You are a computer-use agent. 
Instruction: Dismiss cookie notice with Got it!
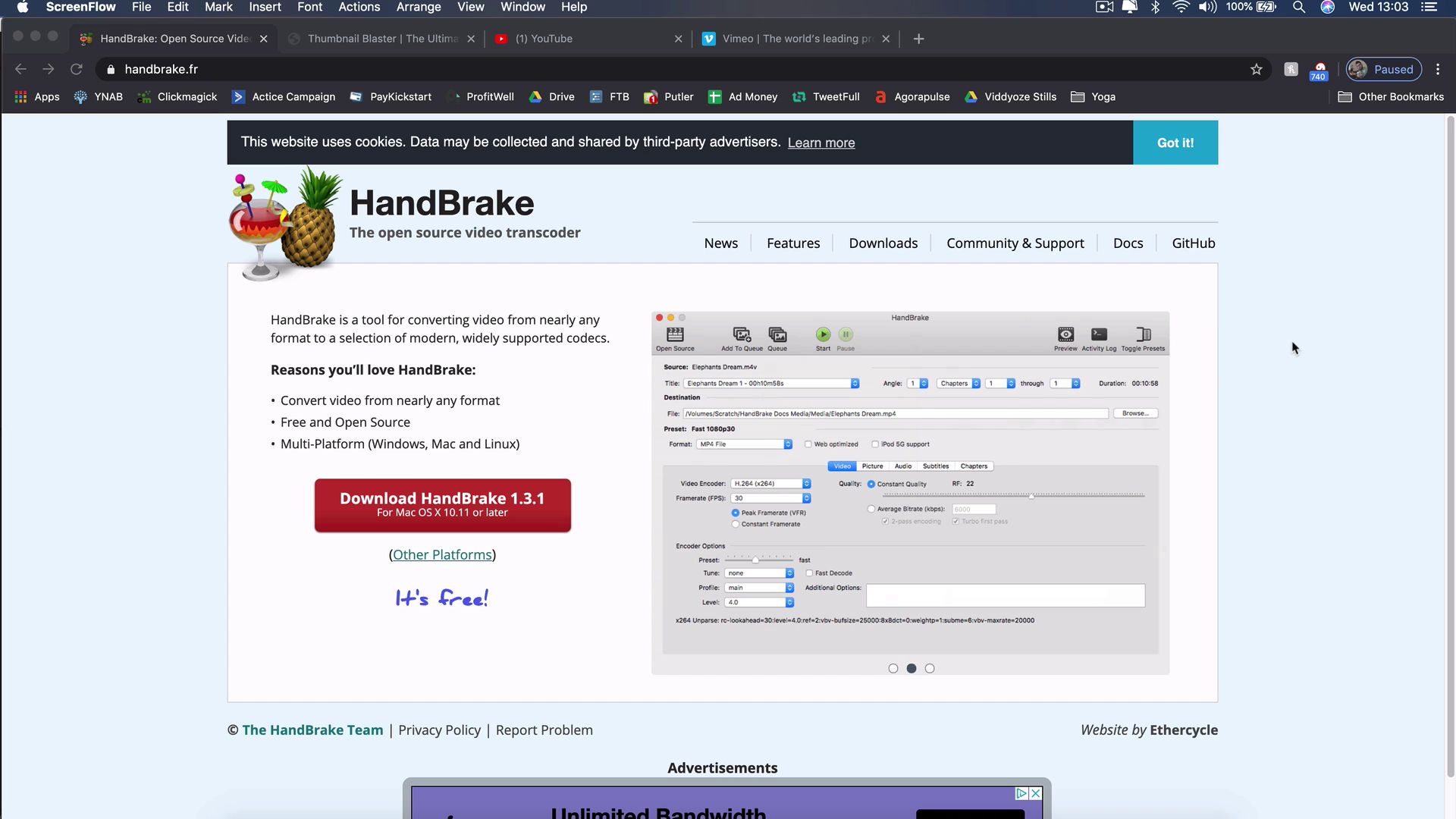coord(1175,143)
